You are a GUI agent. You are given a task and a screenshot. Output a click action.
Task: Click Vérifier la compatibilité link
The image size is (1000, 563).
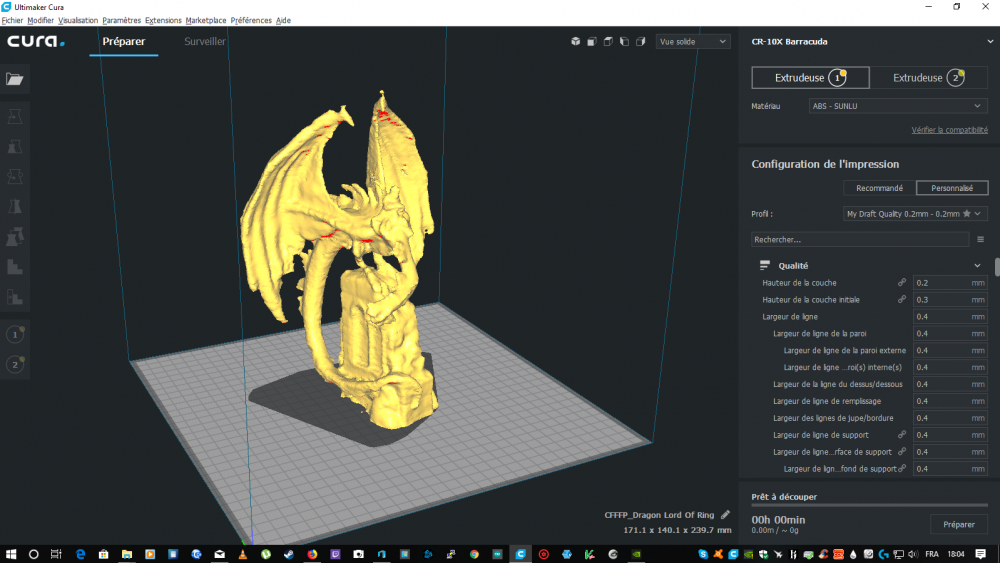[949, 130]
